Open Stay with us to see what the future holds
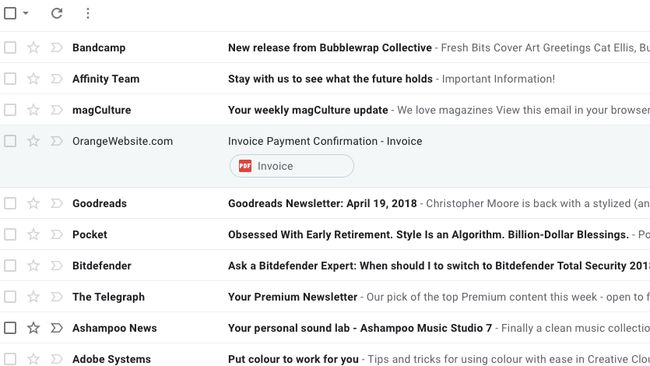This screenshot has width=650, height=366. click(x=330, y=79)
